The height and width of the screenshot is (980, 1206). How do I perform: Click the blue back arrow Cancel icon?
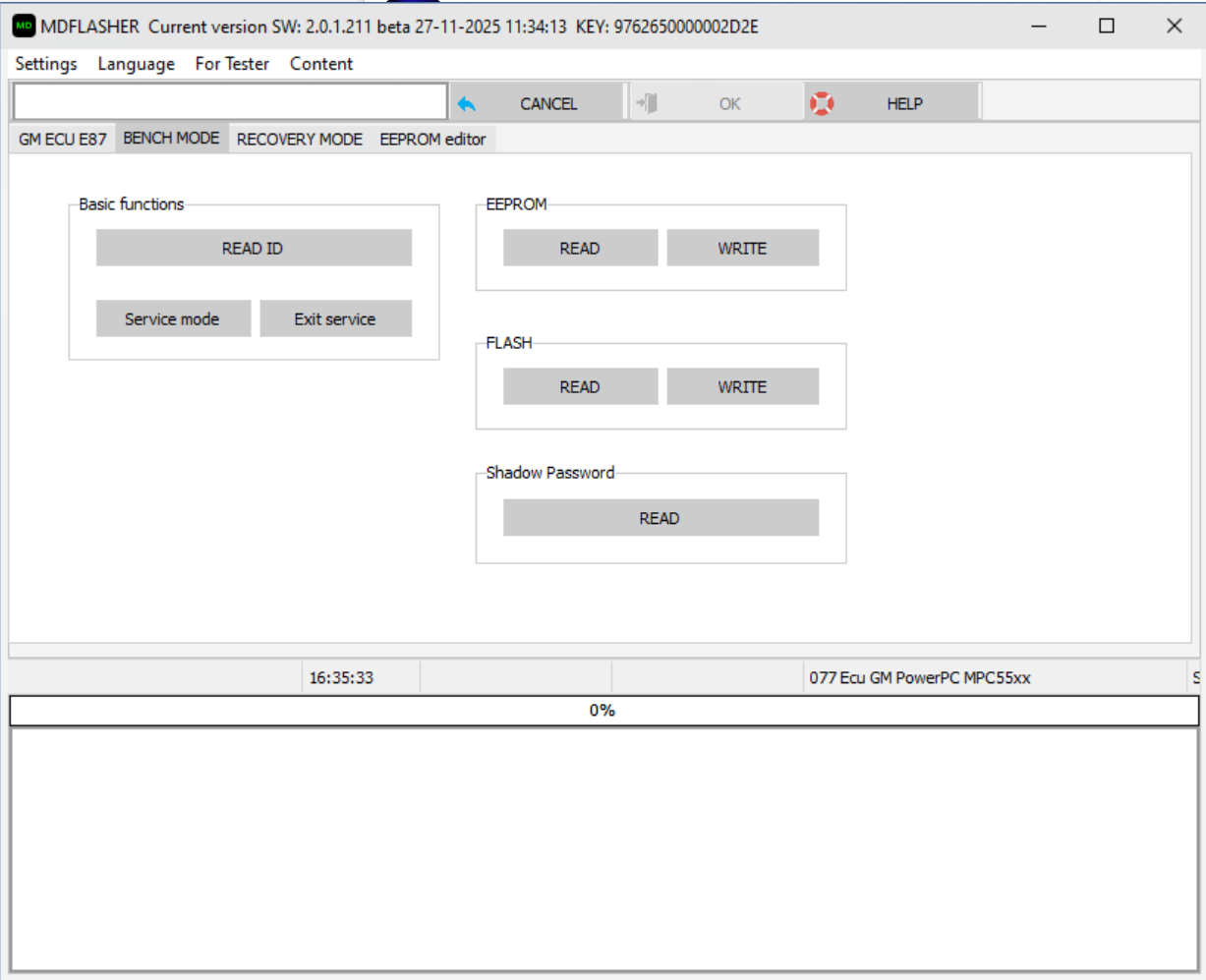pyautogui.click(x=467, y=104)
